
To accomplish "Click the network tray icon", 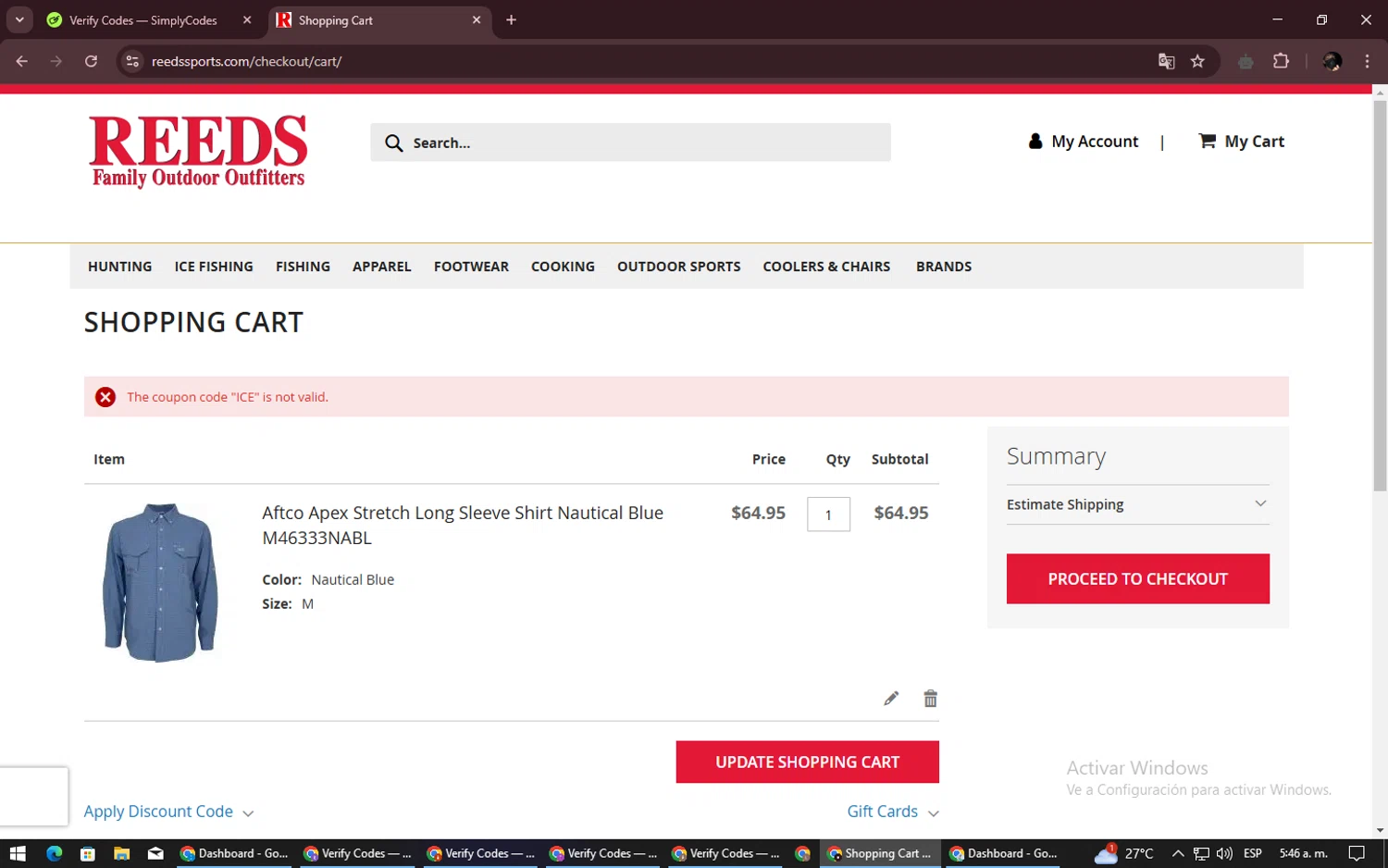I will click(x=1201, y=853).
